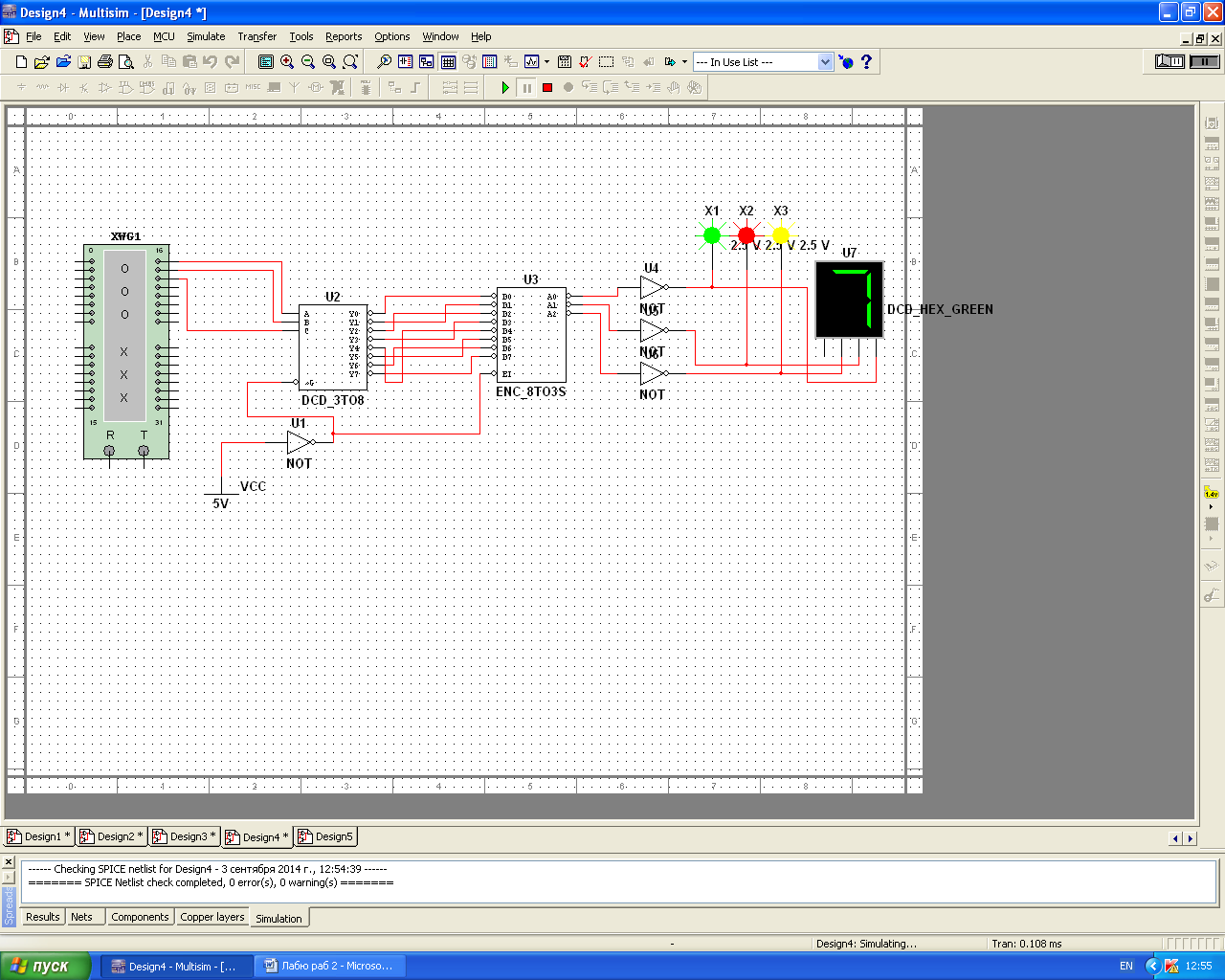Viewport: 1225px width, 980px height.
Task: Print the circuit
Action: coord(104,61)
